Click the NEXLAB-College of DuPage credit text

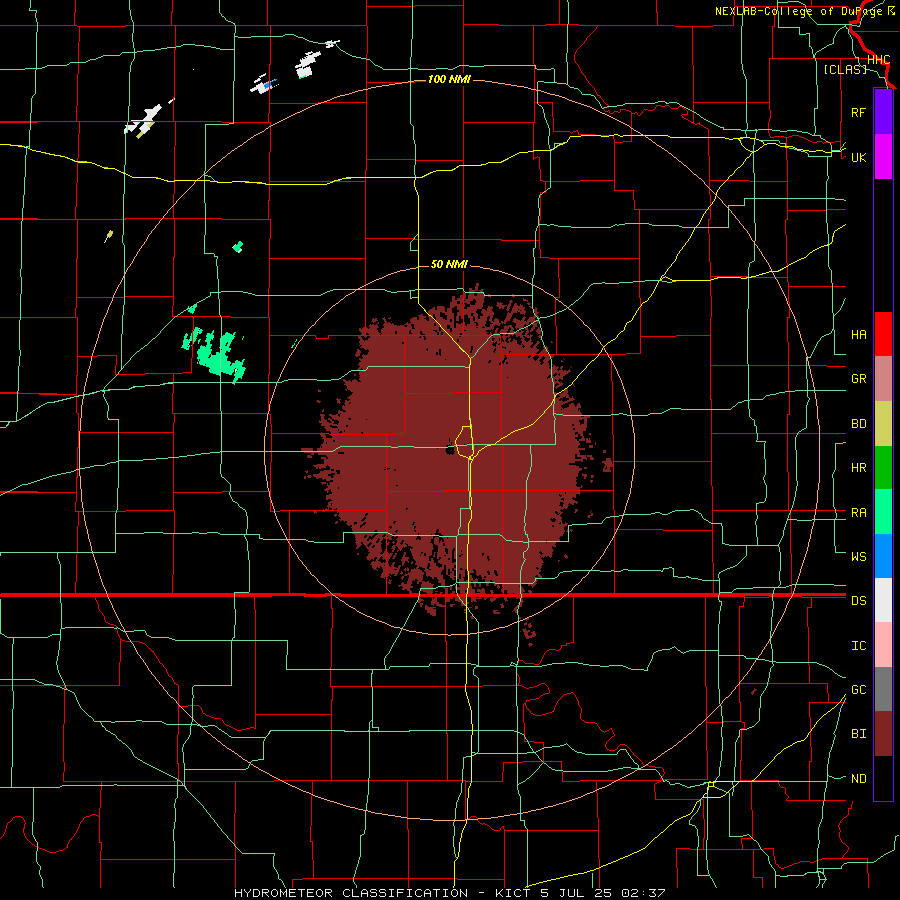point(800,11)
